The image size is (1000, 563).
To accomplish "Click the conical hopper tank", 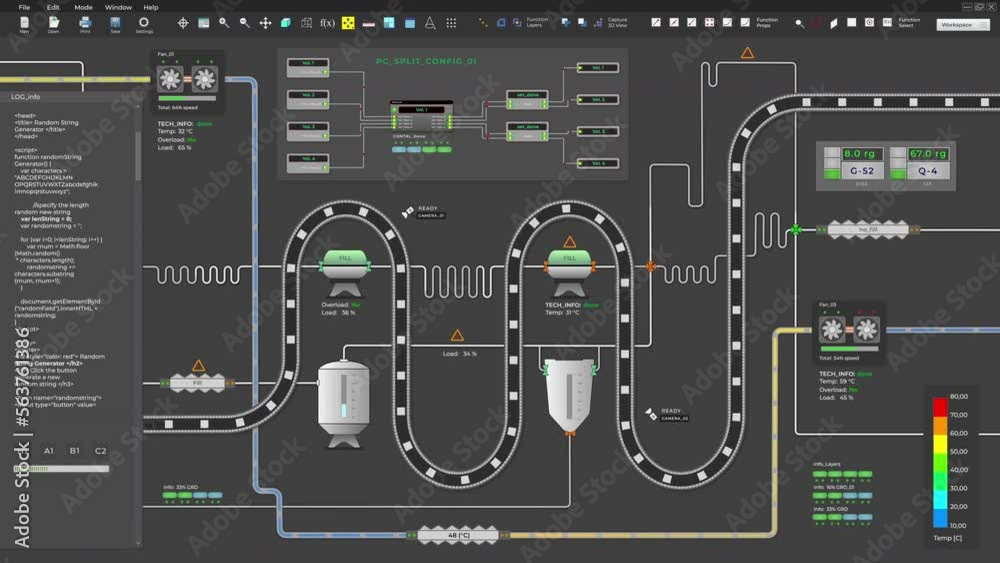I will (570, 397).
